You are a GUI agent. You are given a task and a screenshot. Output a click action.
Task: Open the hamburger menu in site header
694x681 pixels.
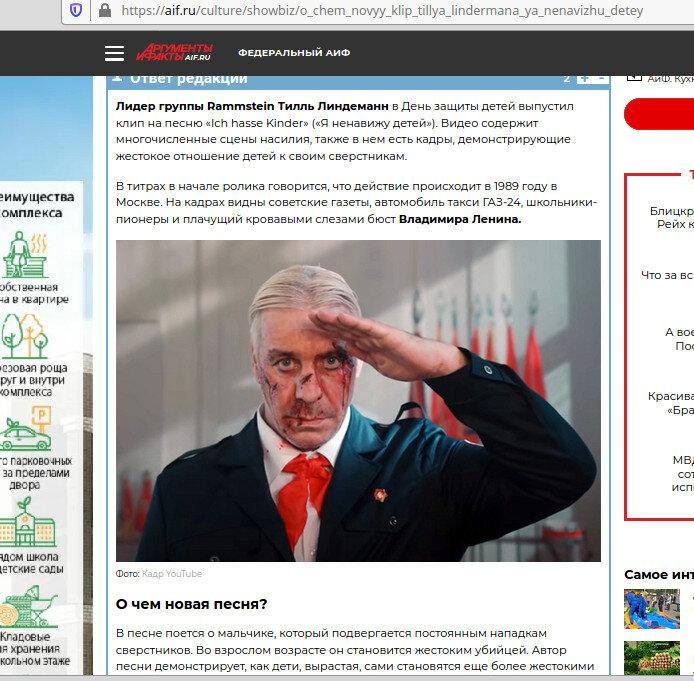pos(114,53)
